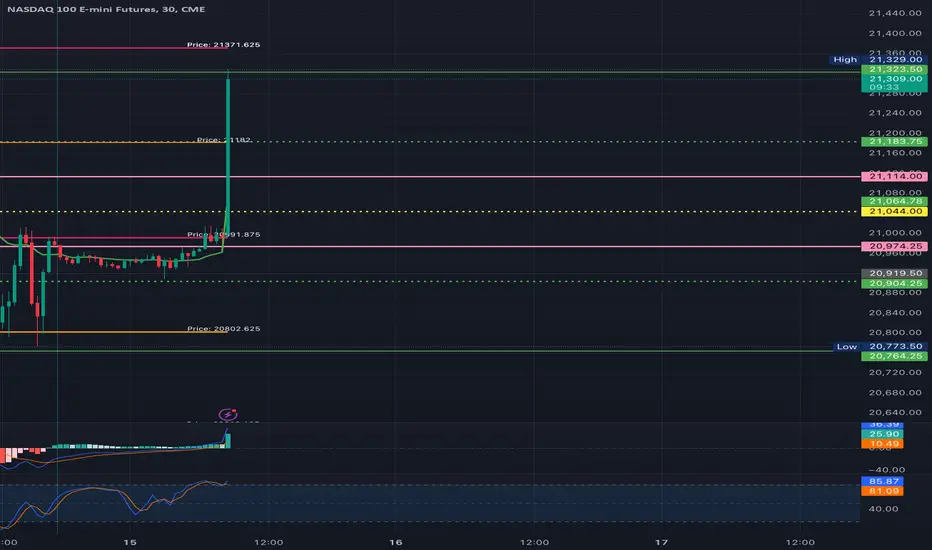This screenshot has width=932, height=550.
Task: Click the lightning bolt event icon
Action: 228,414
